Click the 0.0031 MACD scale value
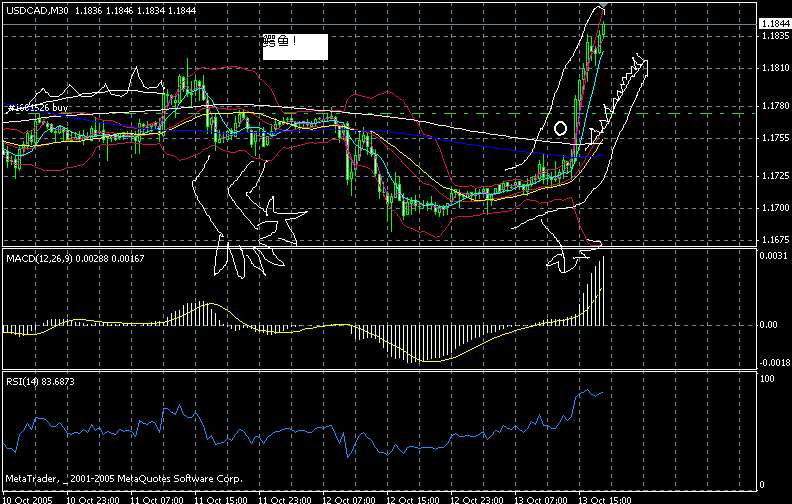Screen dimensions: 792x504 pyautogui.click(x=773, y=256)
